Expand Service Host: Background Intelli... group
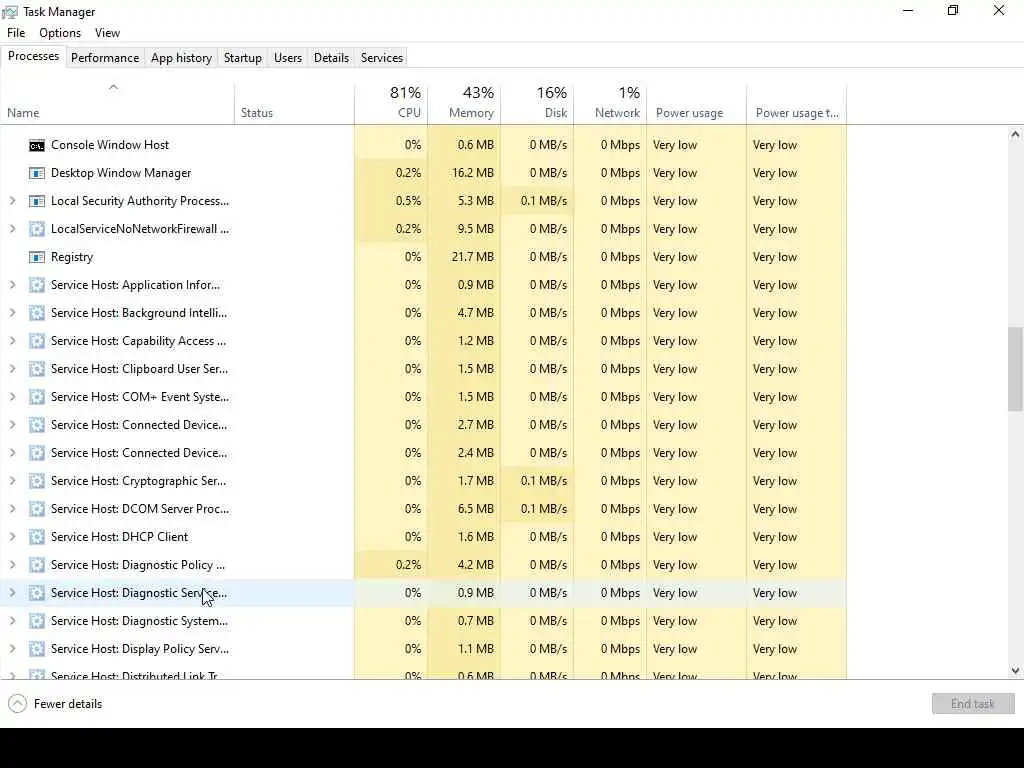Screen dimensions: 1024x768 (x=12, y=313)
